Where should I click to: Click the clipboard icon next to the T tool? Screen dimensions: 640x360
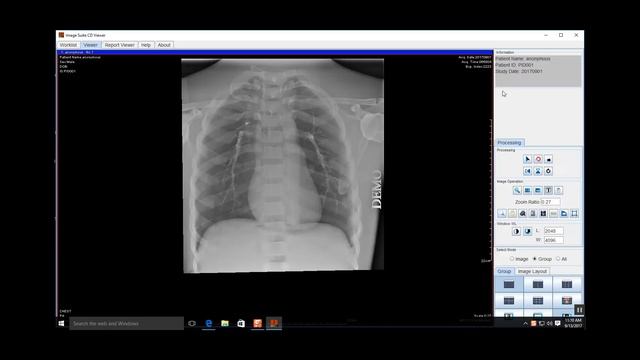pyautogui.click(x=559, y=190)
